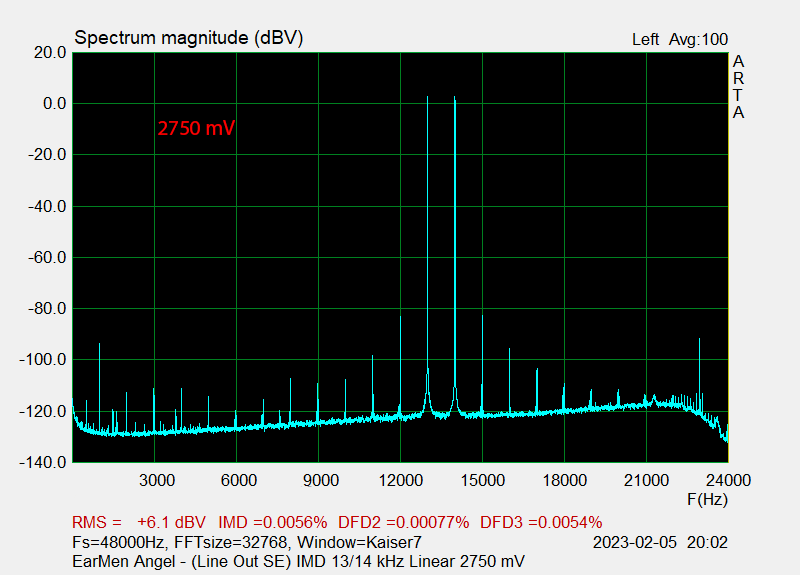Click the '24000' frequency axis label
This screenshot has width=800, height=575.
click(x=728, y=481)
